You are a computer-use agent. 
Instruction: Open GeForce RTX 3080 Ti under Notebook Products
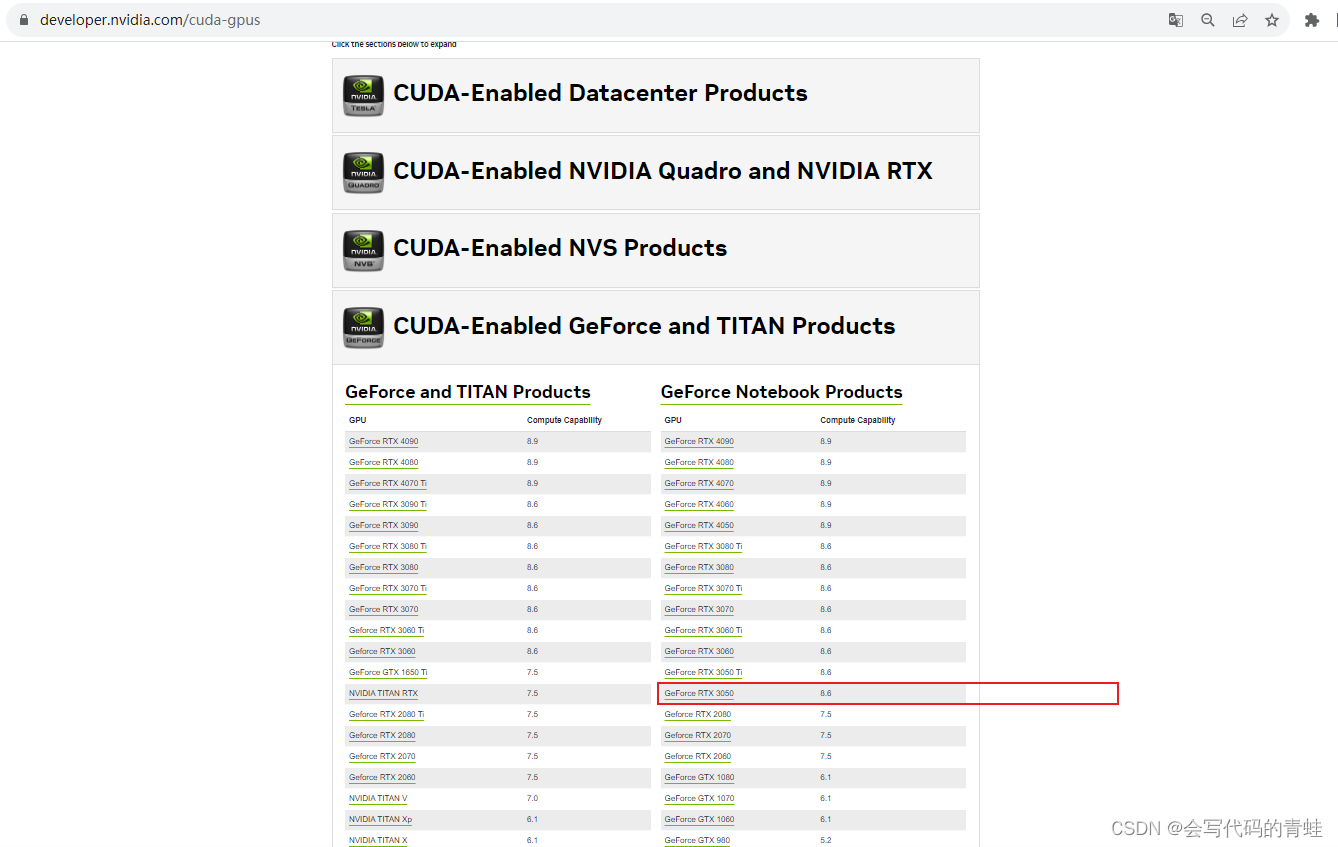[x=703, y=546]
